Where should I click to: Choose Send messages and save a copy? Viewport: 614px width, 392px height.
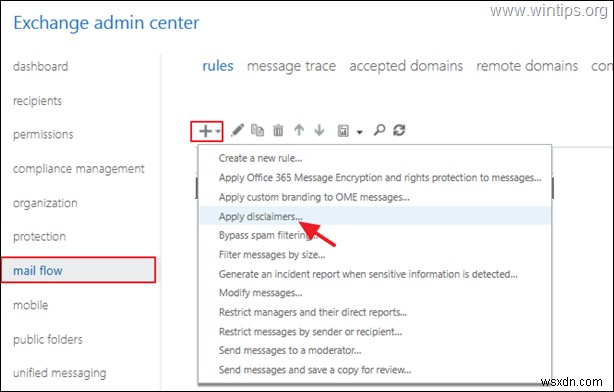tap(315, 370)
